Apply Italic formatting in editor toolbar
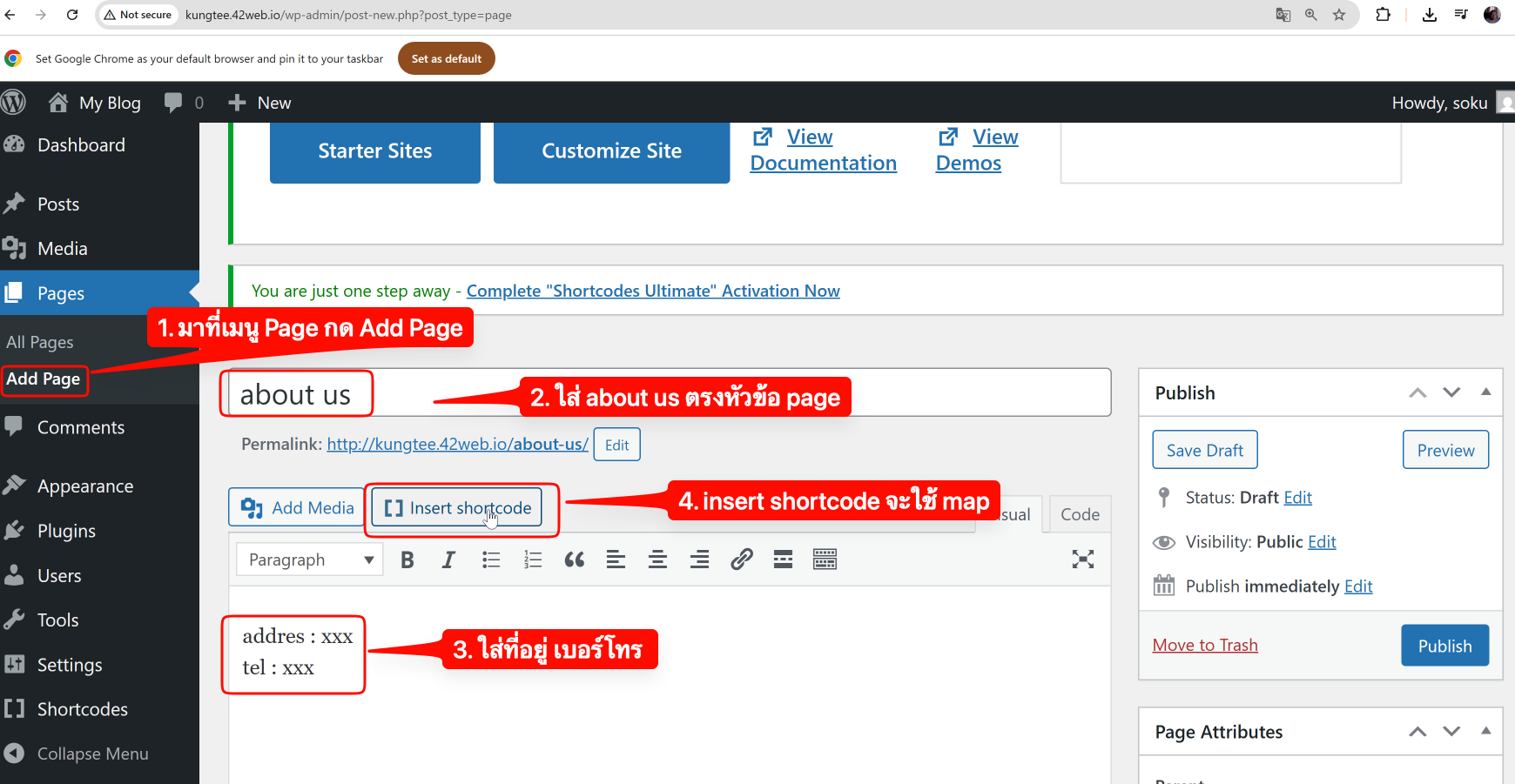 tap(448, 560)
